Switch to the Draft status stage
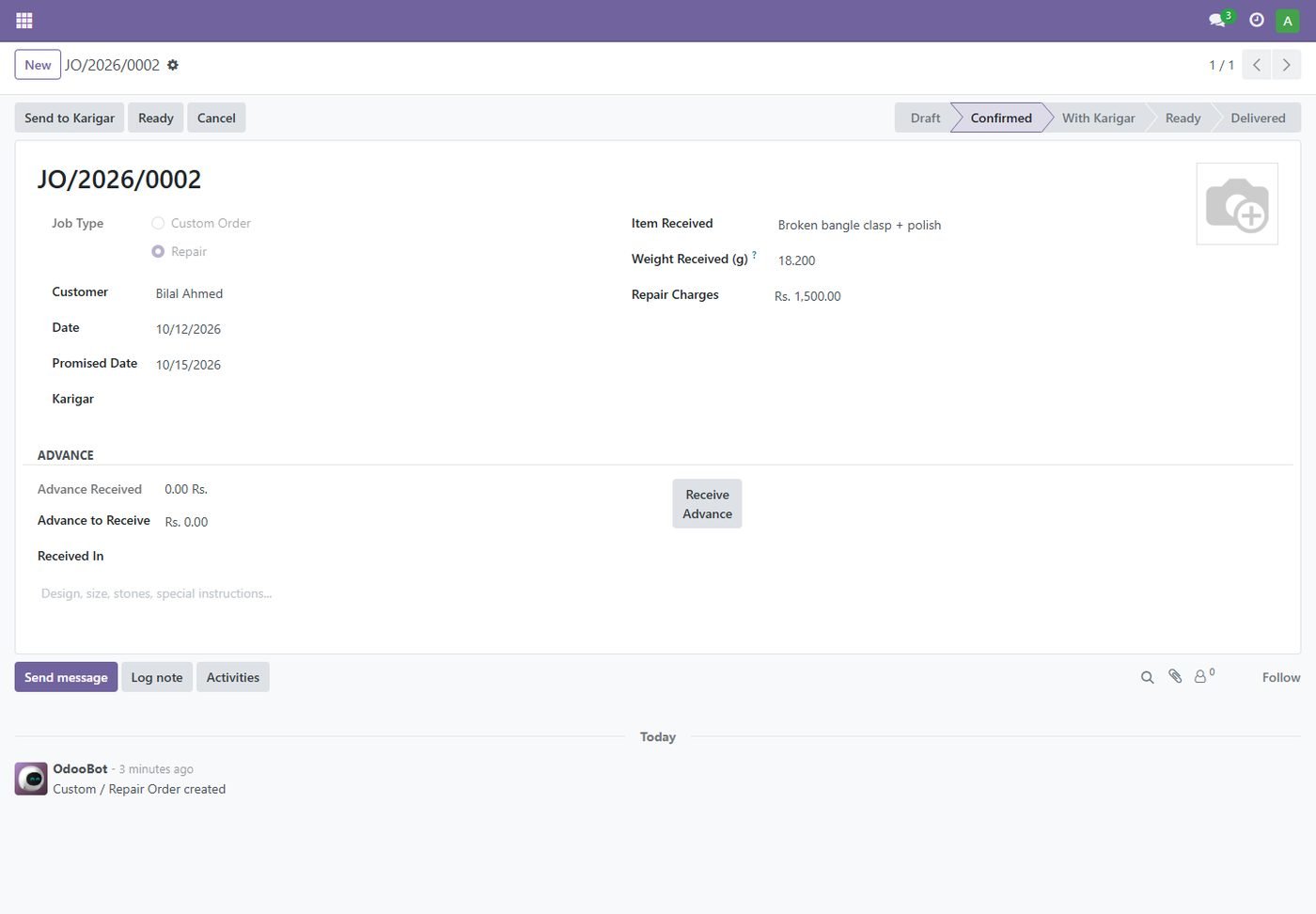The image size is (1316, 914). coord(925,118)
